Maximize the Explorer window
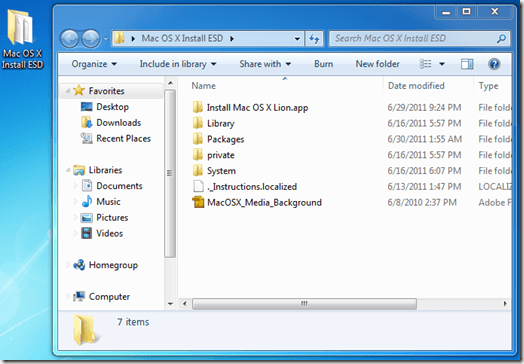The width and height of the screenshot is (524, 364). tap(467, 12)
